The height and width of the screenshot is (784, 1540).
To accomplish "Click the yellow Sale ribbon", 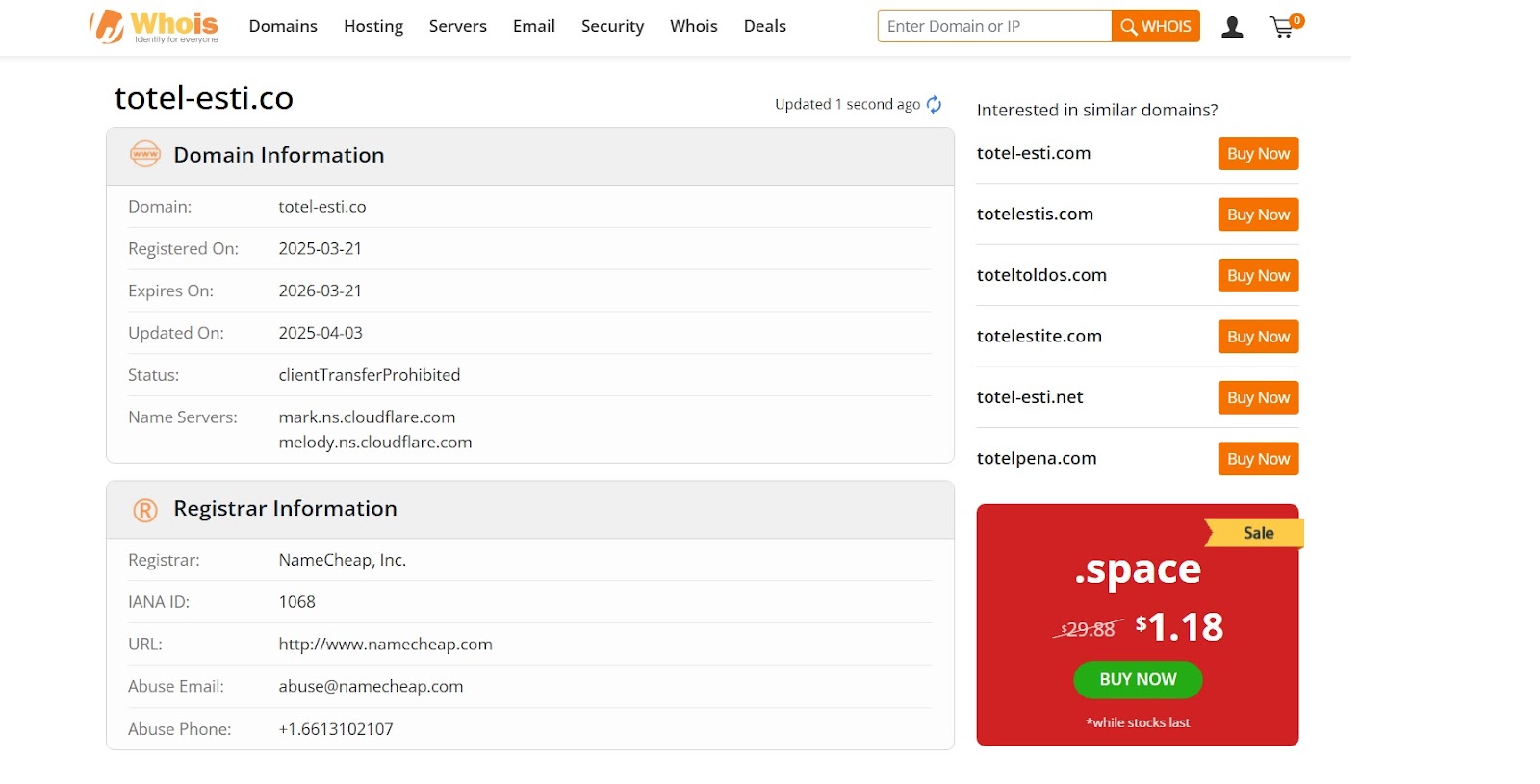I will [1255, 533].
